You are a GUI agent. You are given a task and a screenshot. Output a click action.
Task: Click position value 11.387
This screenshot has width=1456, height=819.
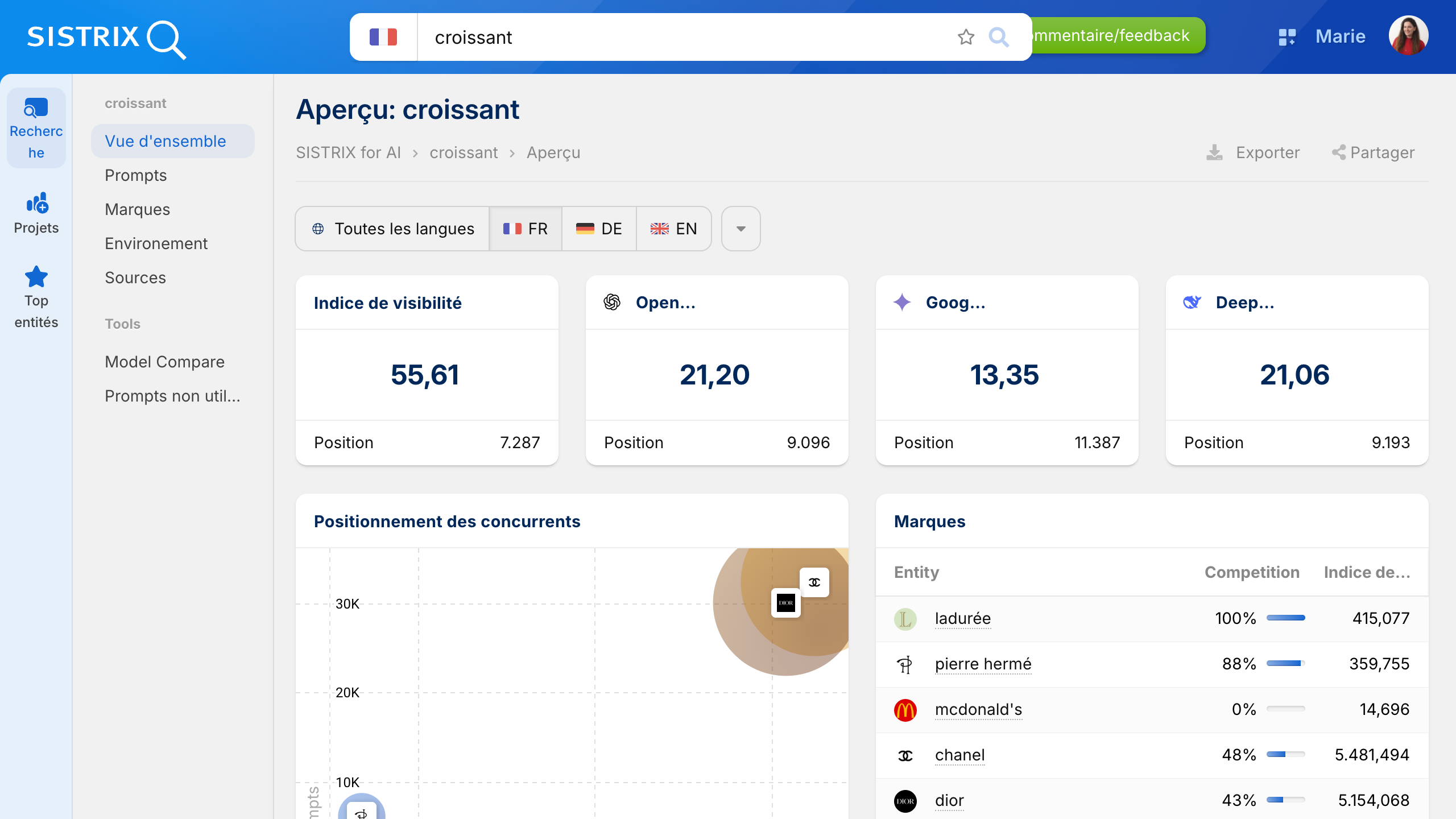[x=1097, y=442]
